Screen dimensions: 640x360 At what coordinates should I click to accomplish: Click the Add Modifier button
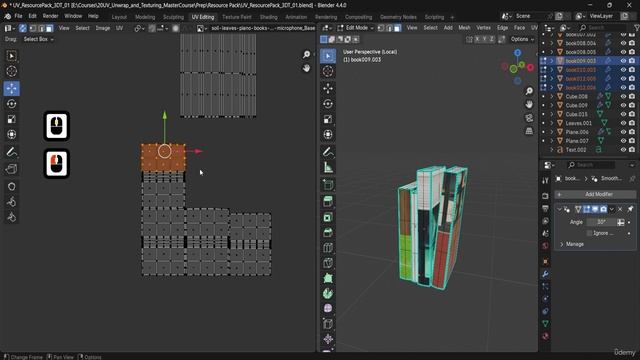(x=595, y=194)
